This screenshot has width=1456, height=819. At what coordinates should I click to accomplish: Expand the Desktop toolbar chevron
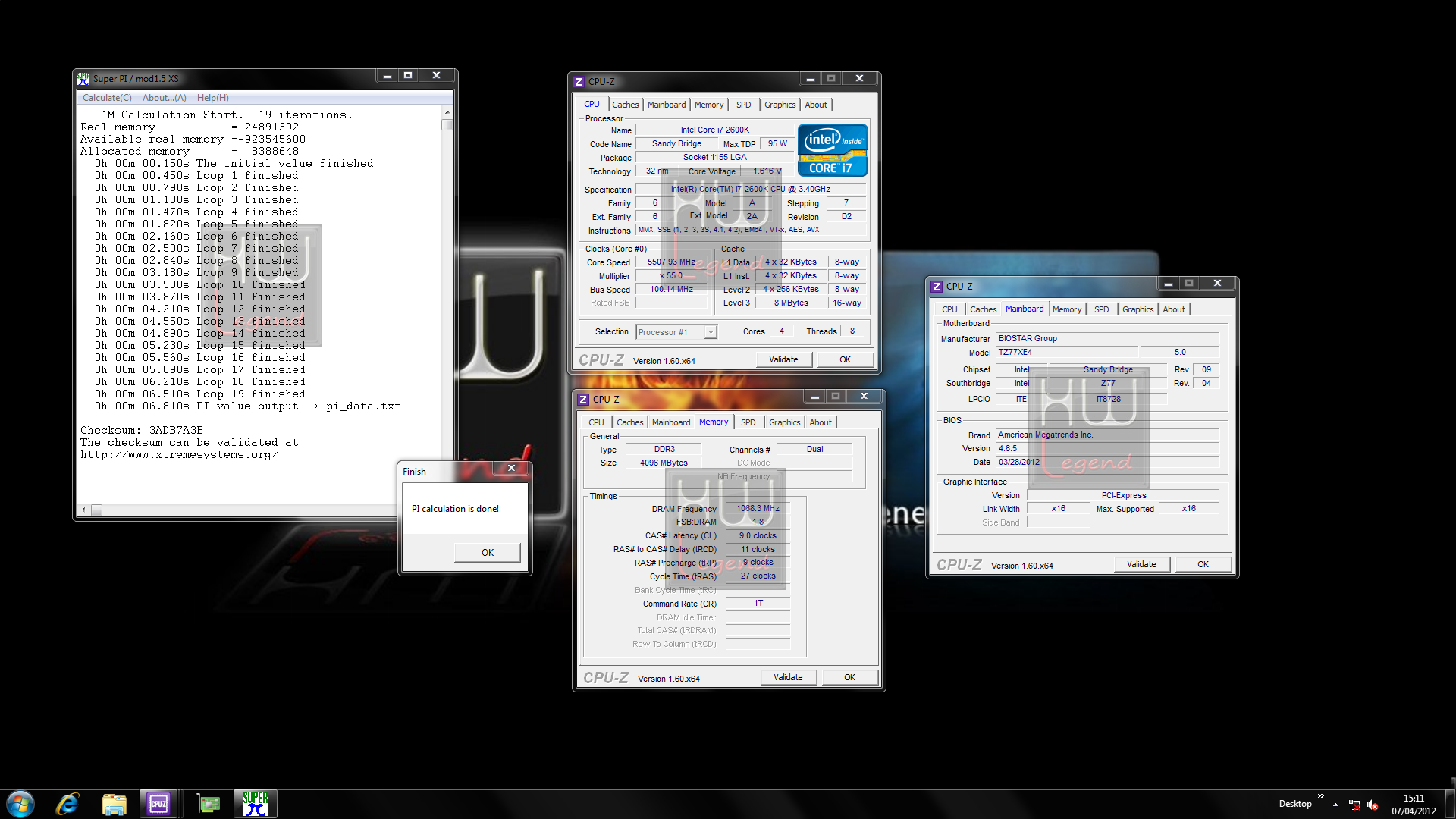[1321, 796]
